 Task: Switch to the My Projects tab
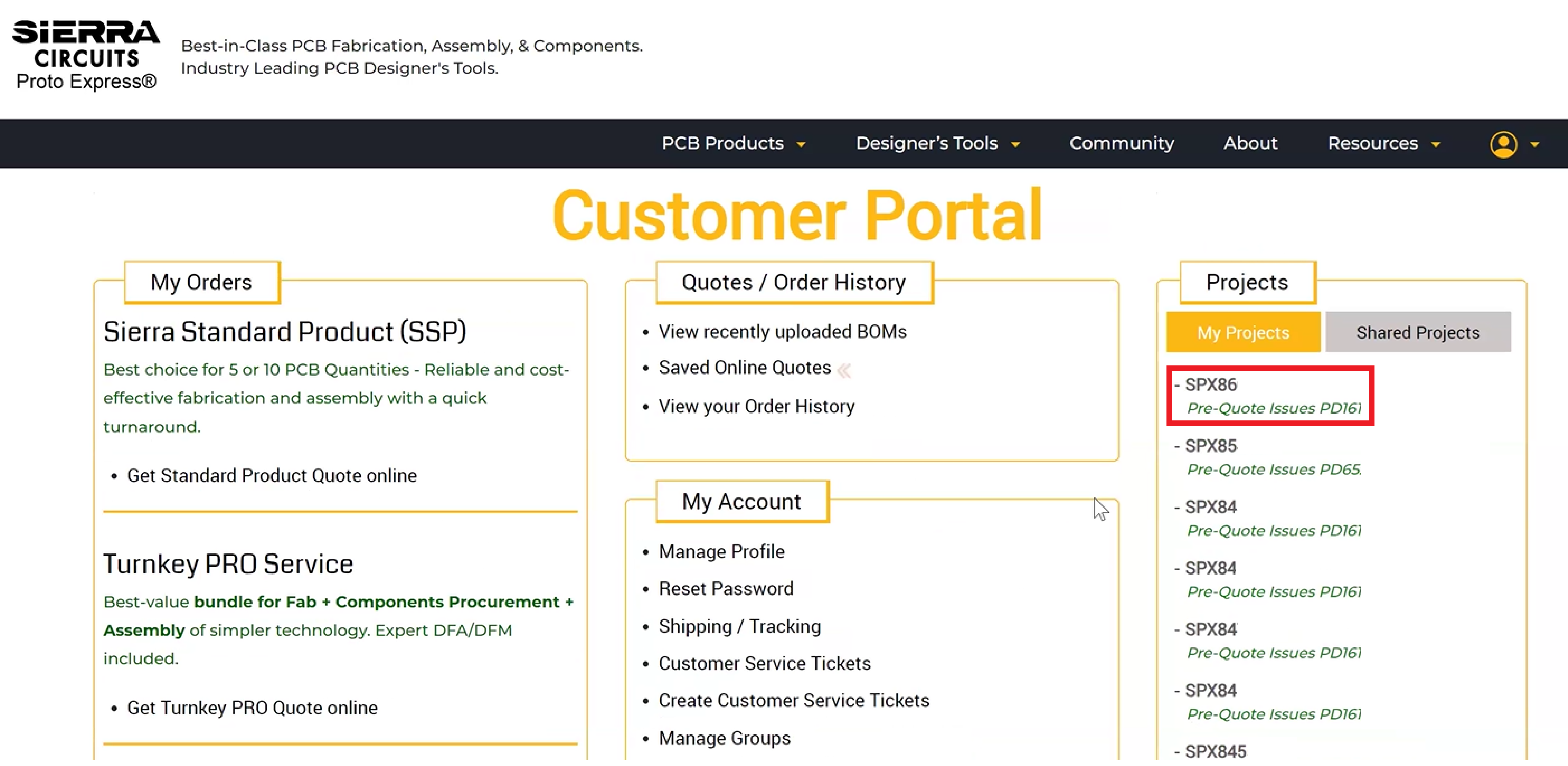tap(1243, 332)
